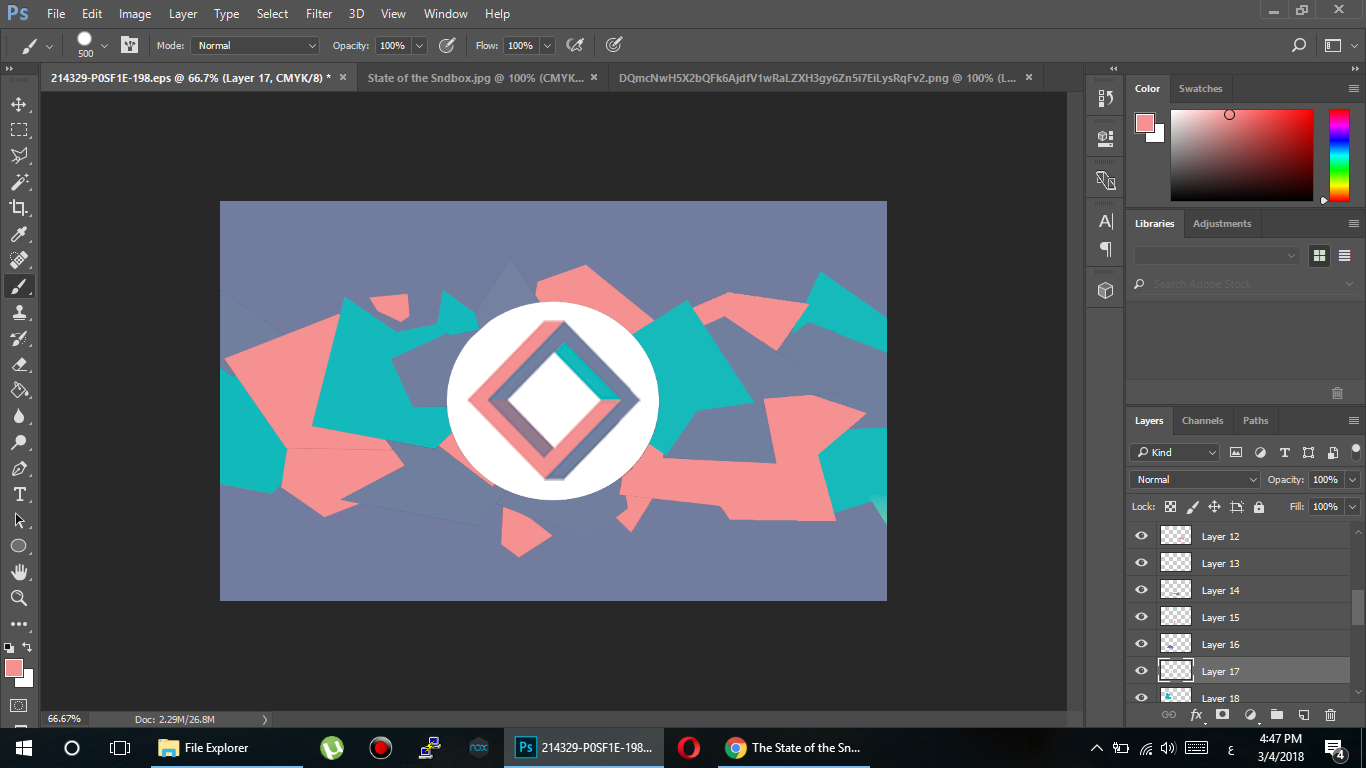Screen dimensions: 1366x768
Task: Toggle visibility of Layer 12
Action: click(1140, 535)
